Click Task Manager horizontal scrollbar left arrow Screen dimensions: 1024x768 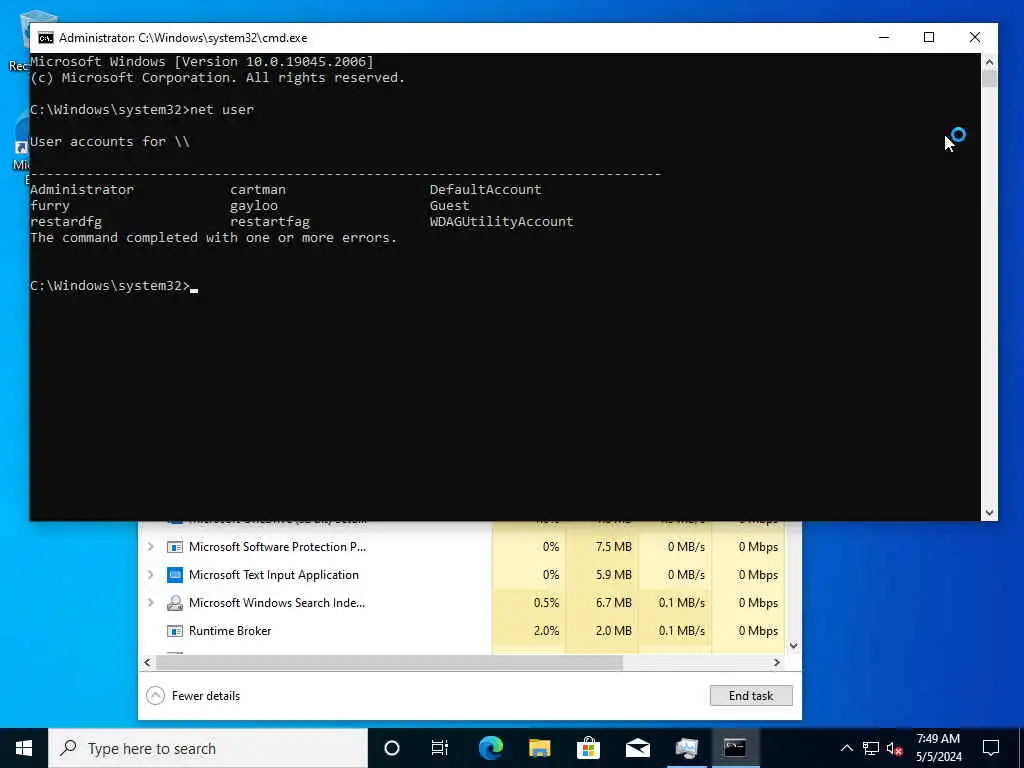click(x=148, y=662)
